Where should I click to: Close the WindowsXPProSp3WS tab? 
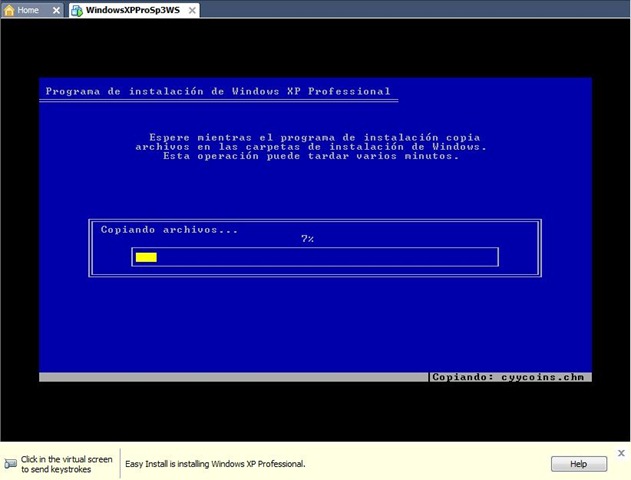192,10
